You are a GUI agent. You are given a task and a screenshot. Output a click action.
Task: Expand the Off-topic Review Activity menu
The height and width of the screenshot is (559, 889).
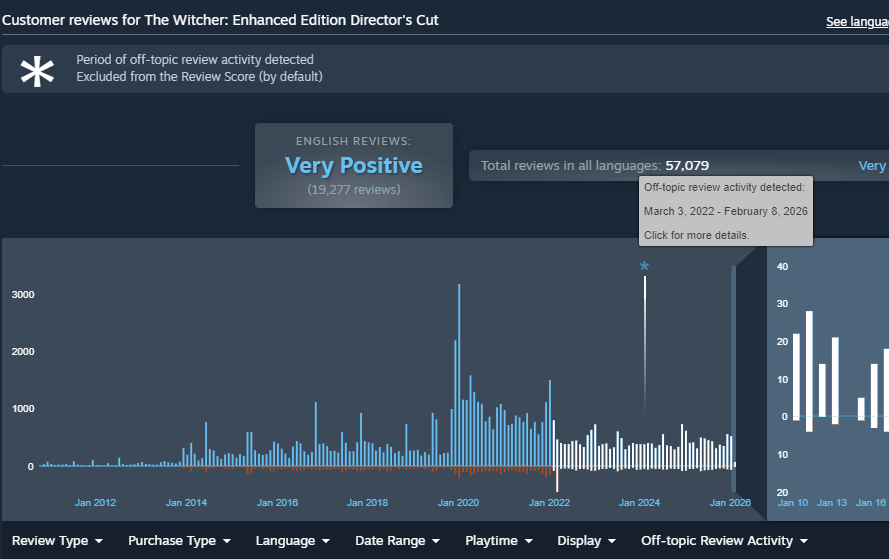tap(724, 541)
